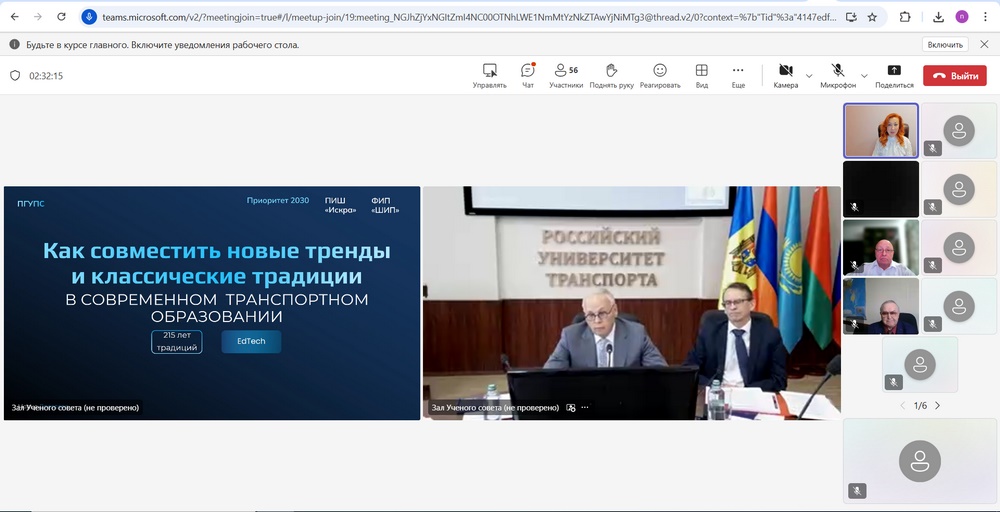The width and height of the screenshot is (1000, 512).
Task: Click the 215 лет традиций badge on slide
Action: tap(177, 342)
